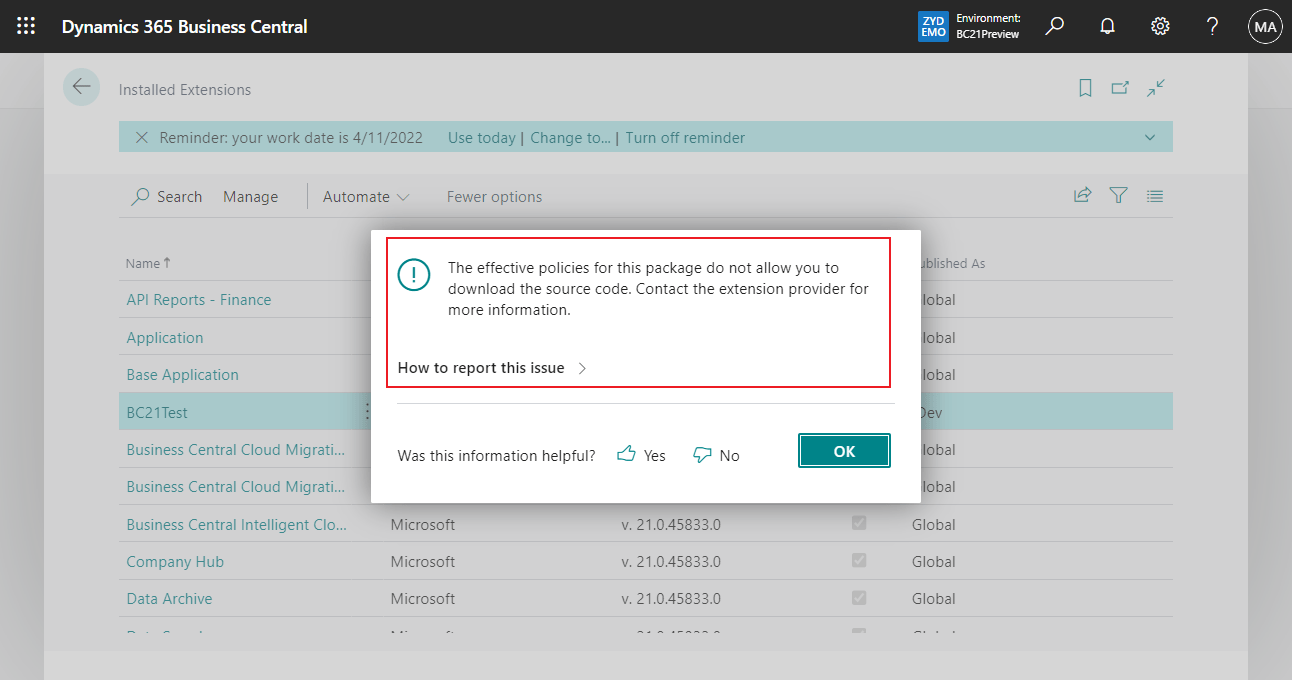Click the Turn off reminder link
This screenshot has height=680, width=1292.
pyautogui.click(x=685, y=137)
